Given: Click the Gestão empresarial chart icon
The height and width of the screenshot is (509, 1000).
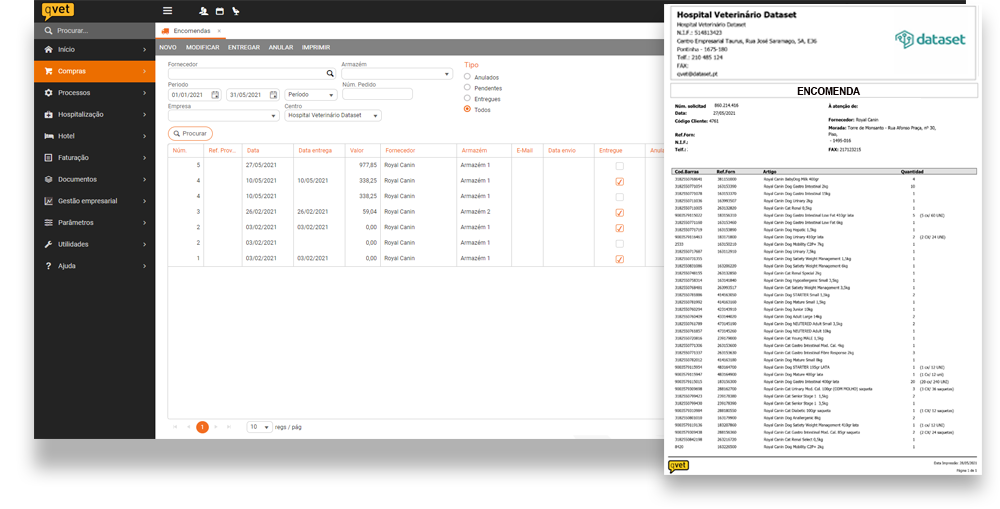Looking at the screenshot, I should [x=48, y=201].
